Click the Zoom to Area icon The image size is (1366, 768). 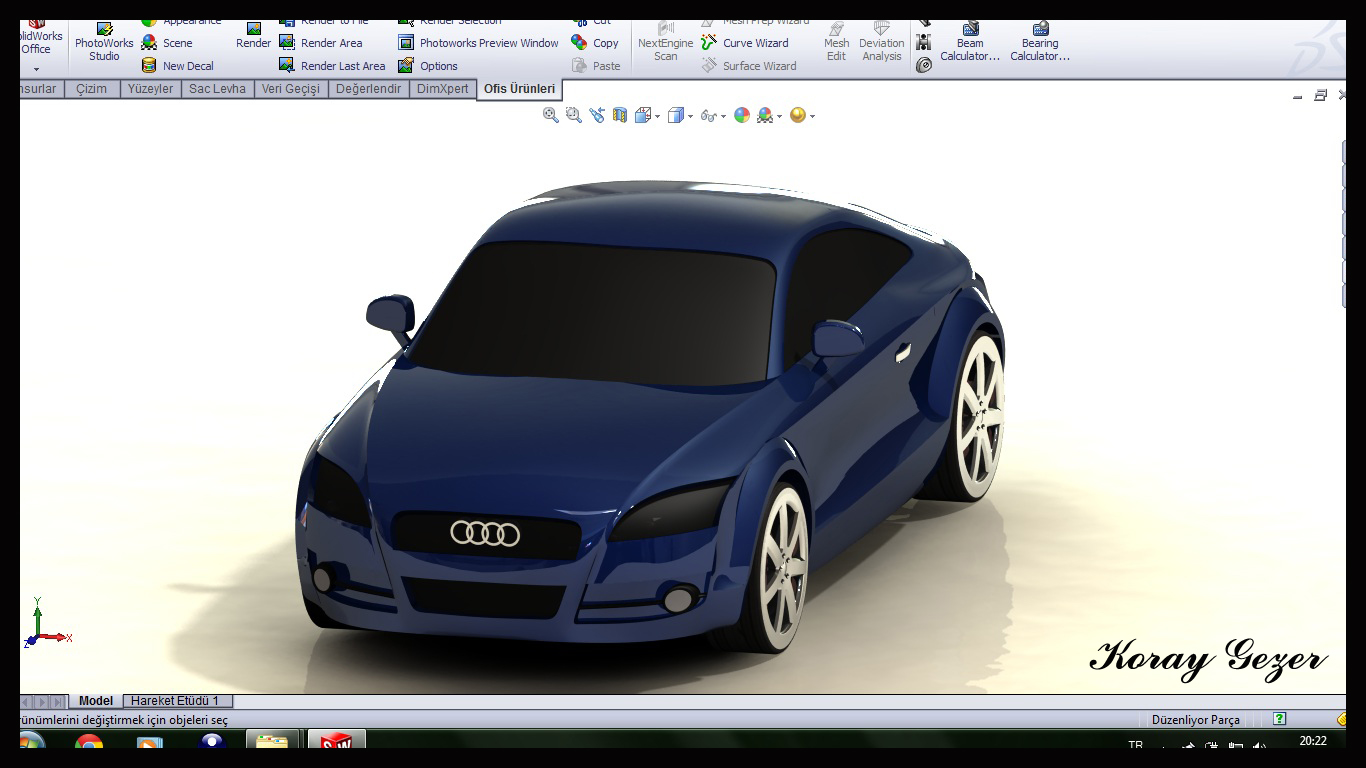coord(573,115)
